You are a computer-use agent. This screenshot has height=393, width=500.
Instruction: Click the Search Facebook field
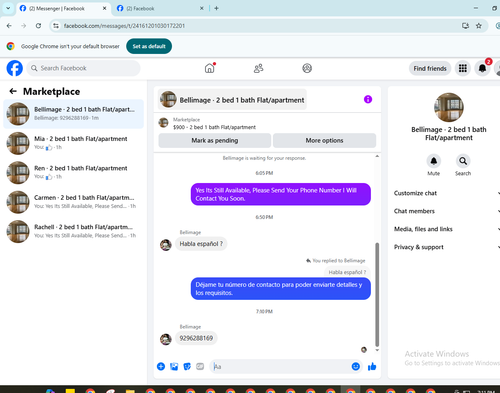83,68
